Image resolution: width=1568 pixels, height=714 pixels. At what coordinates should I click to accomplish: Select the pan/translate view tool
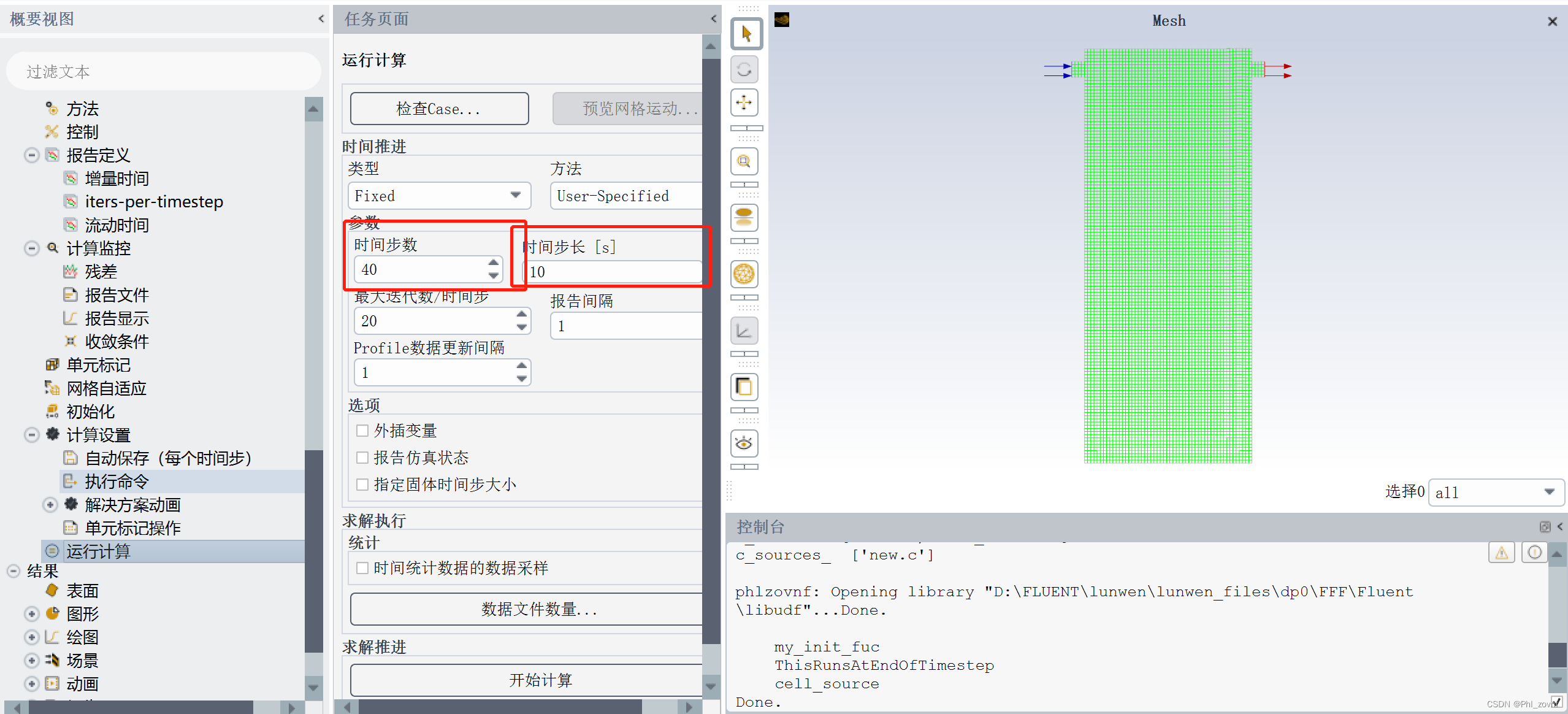coord(744,102)
